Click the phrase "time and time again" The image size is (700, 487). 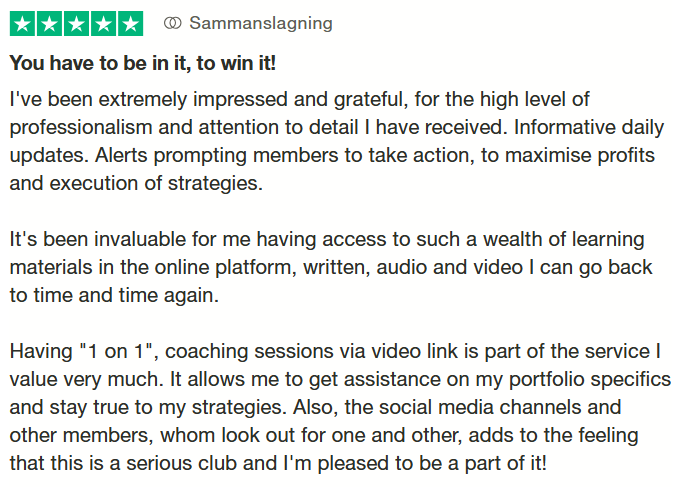click(126, 296)
